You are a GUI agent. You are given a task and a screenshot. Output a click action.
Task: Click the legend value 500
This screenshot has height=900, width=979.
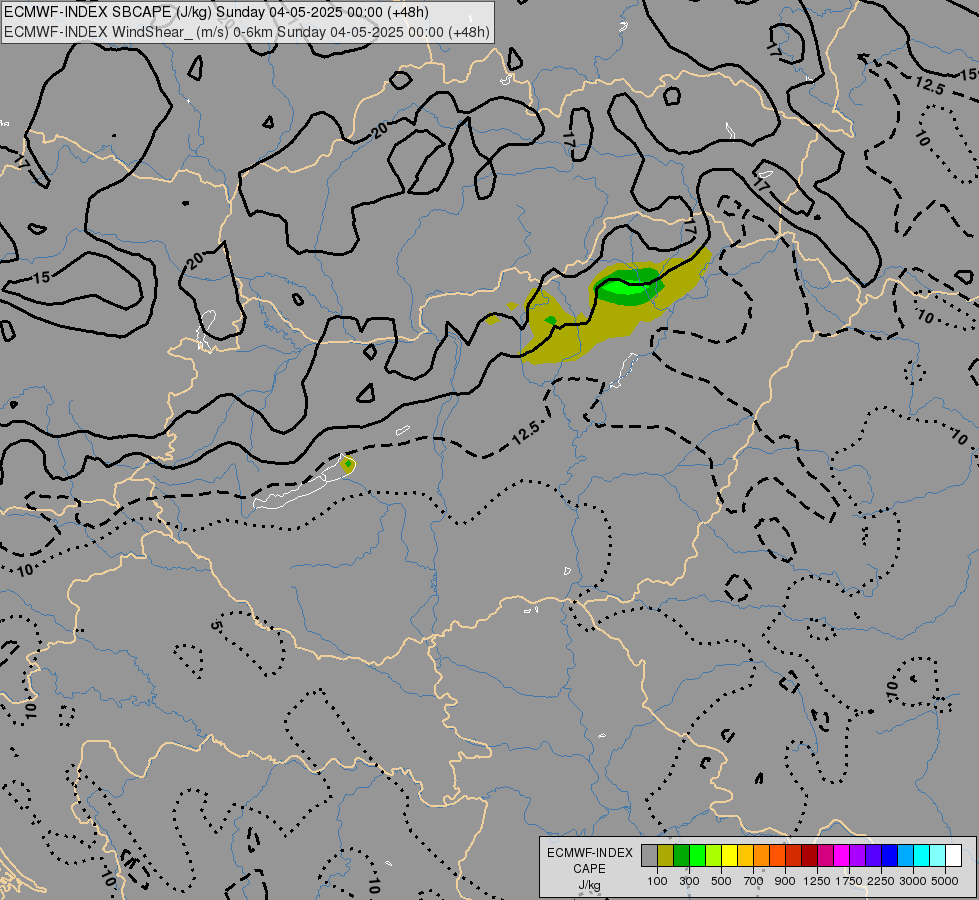[721, 881]
